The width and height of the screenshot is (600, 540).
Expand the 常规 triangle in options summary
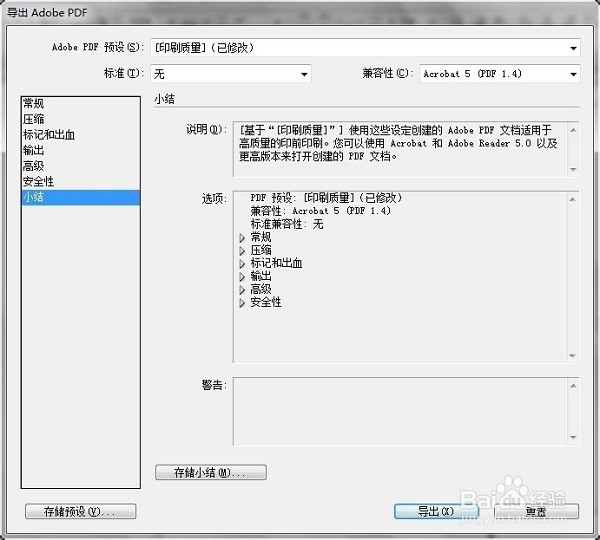point(242,238)
